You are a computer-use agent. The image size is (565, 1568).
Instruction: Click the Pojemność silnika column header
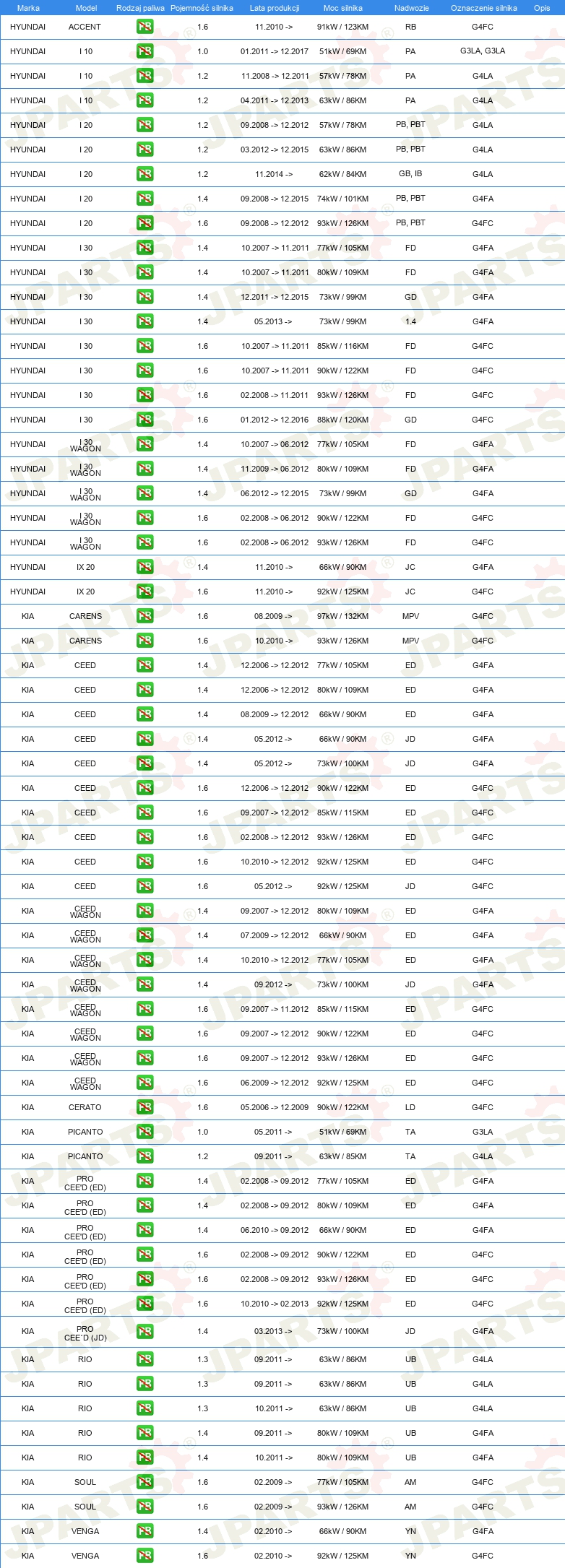click(202, 8)
